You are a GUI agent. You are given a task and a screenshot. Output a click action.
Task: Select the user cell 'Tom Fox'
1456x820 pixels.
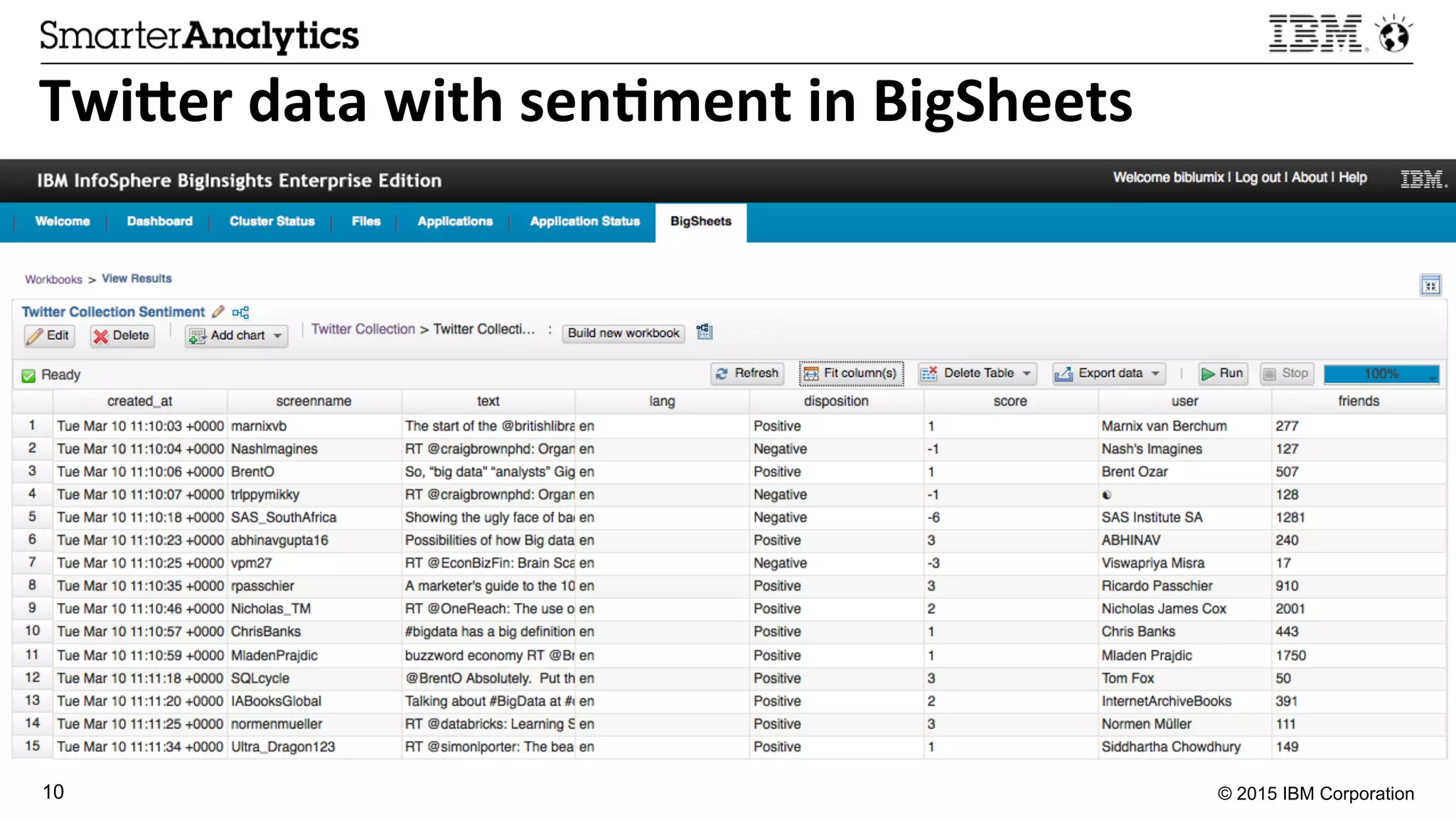tap(1184, 678)
